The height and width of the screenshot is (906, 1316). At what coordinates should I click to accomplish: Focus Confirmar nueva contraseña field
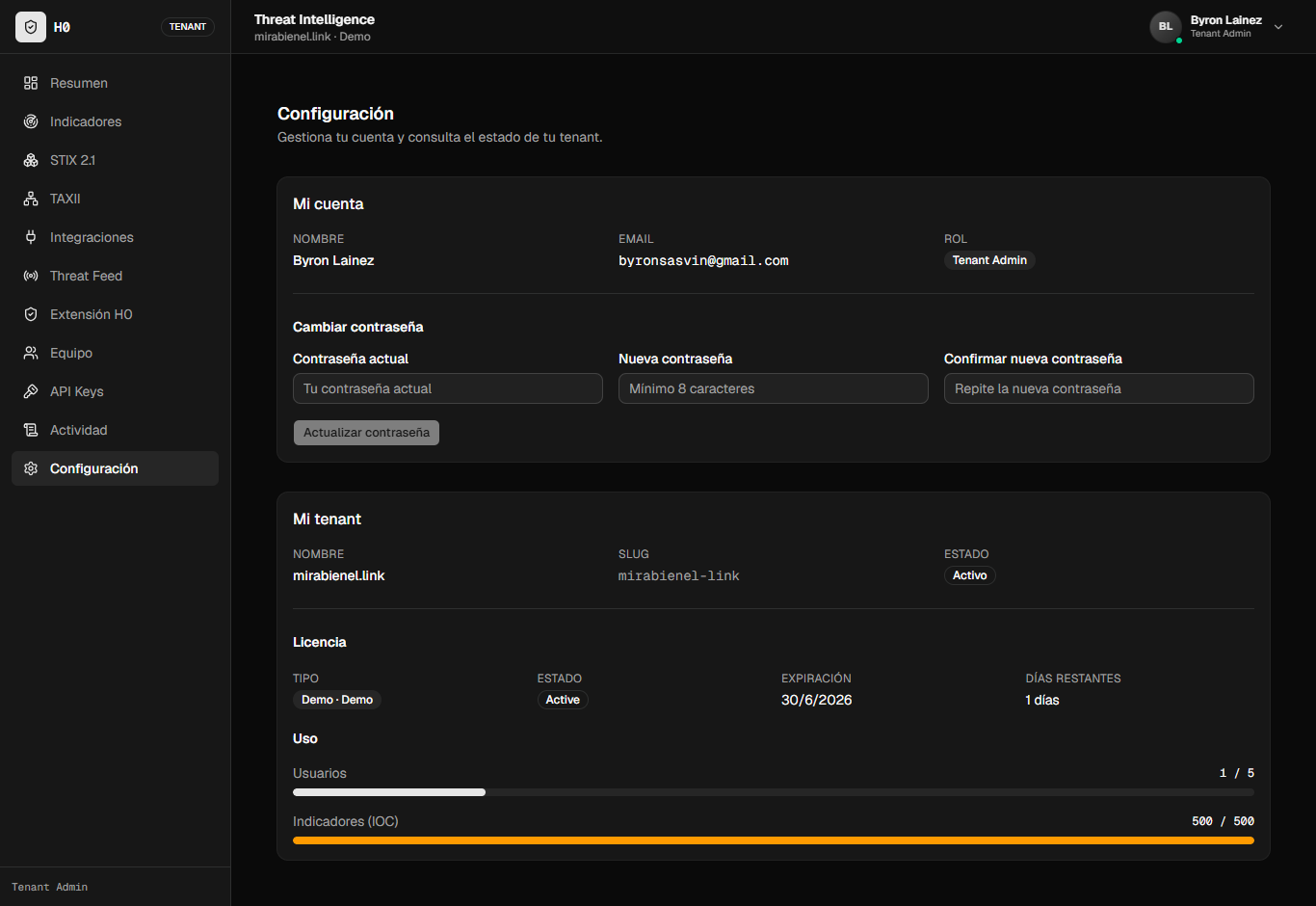coord(1099,388)
